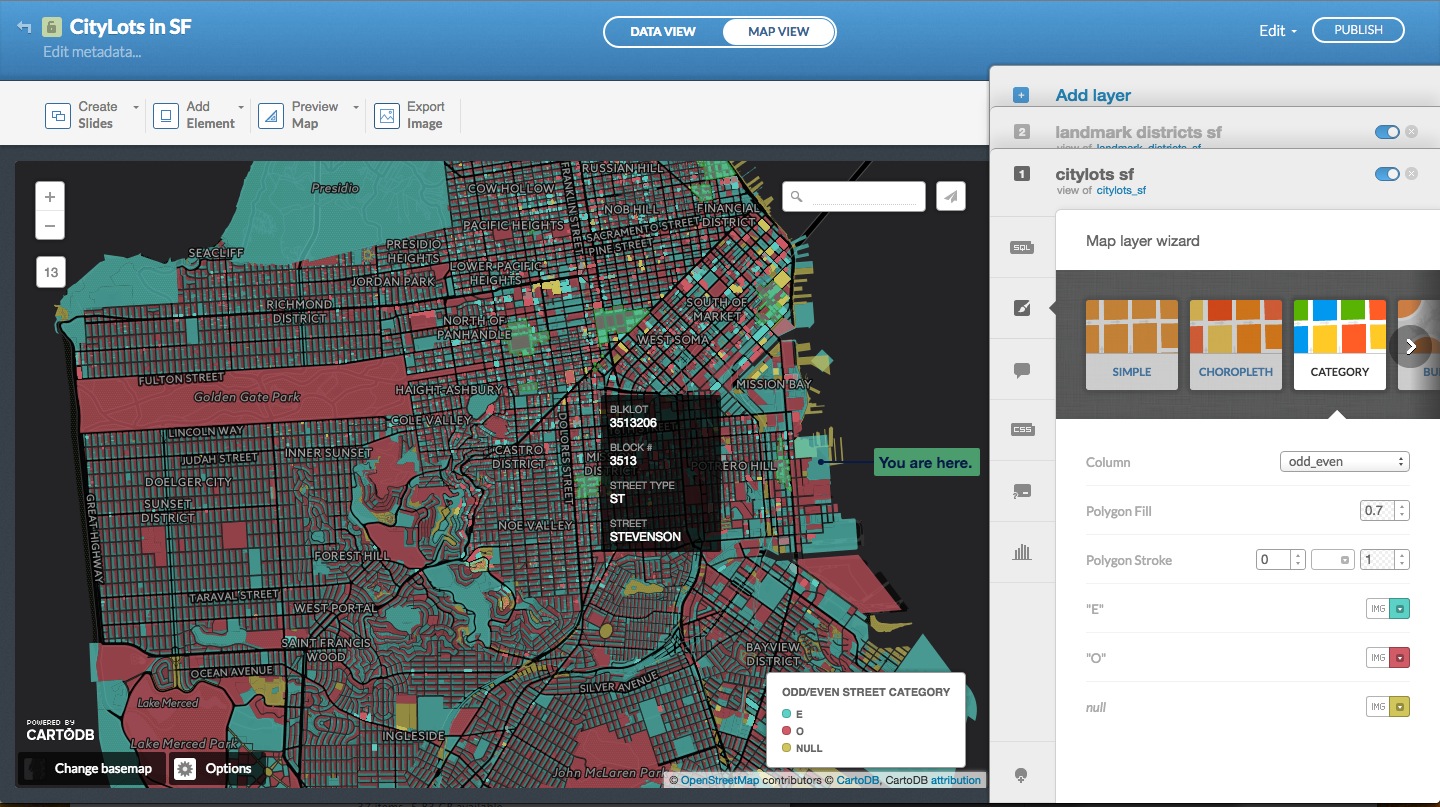
Task: Click the Add Element icon
Action: [x=165, y=115]
